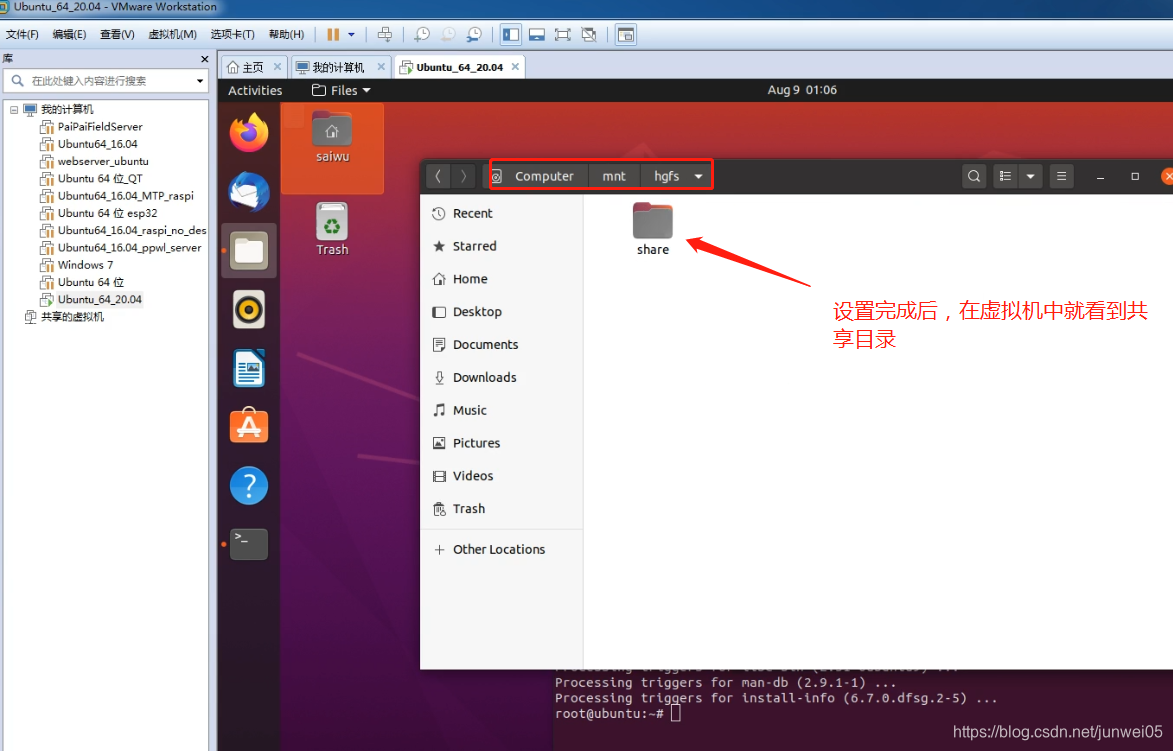Viewport: 1173px width, 751px height.
Task: Open the snapshot manager
Action: (474, 34)
